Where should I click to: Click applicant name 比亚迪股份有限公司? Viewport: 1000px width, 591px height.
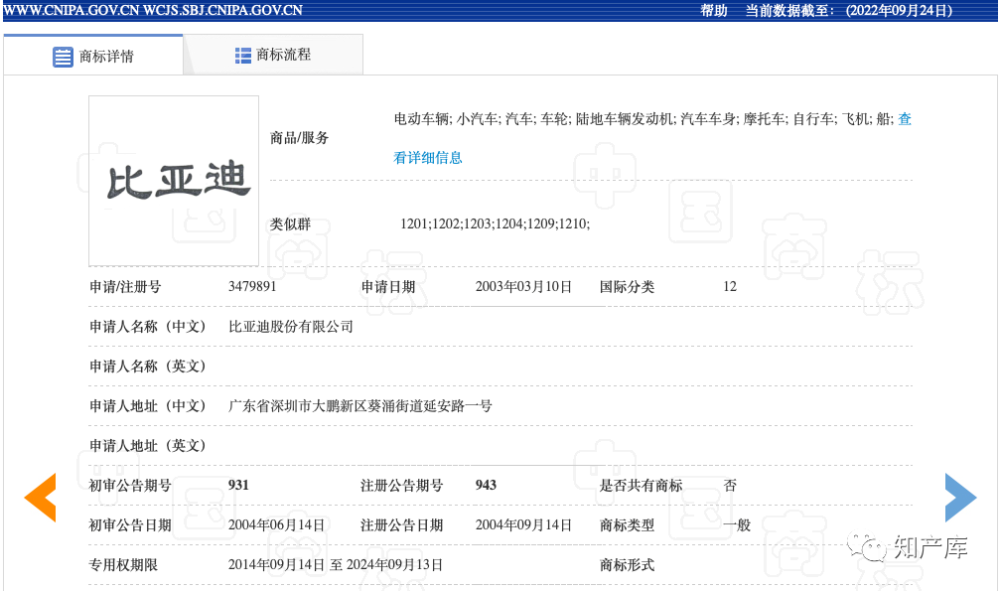point(291,326)
